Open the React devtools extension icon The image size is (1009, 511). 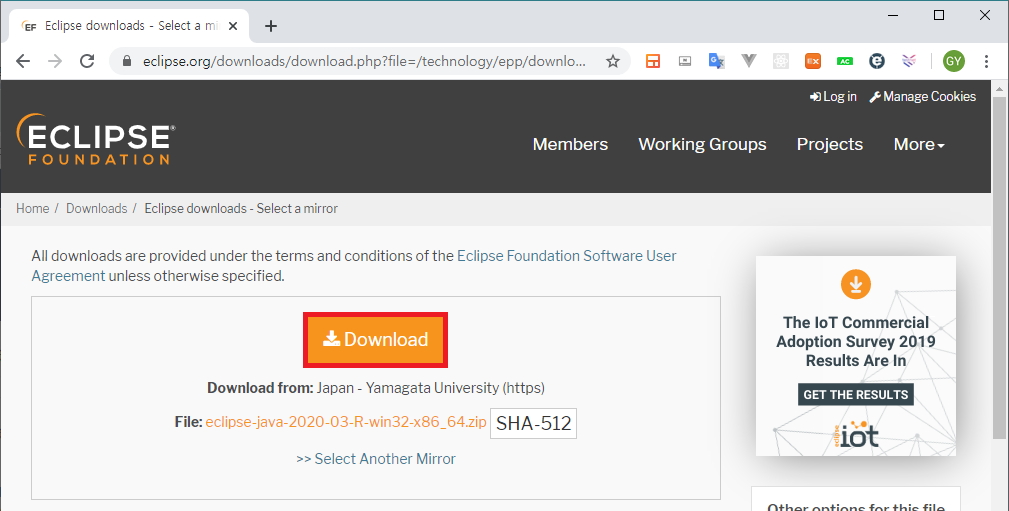tap(781, 61)
